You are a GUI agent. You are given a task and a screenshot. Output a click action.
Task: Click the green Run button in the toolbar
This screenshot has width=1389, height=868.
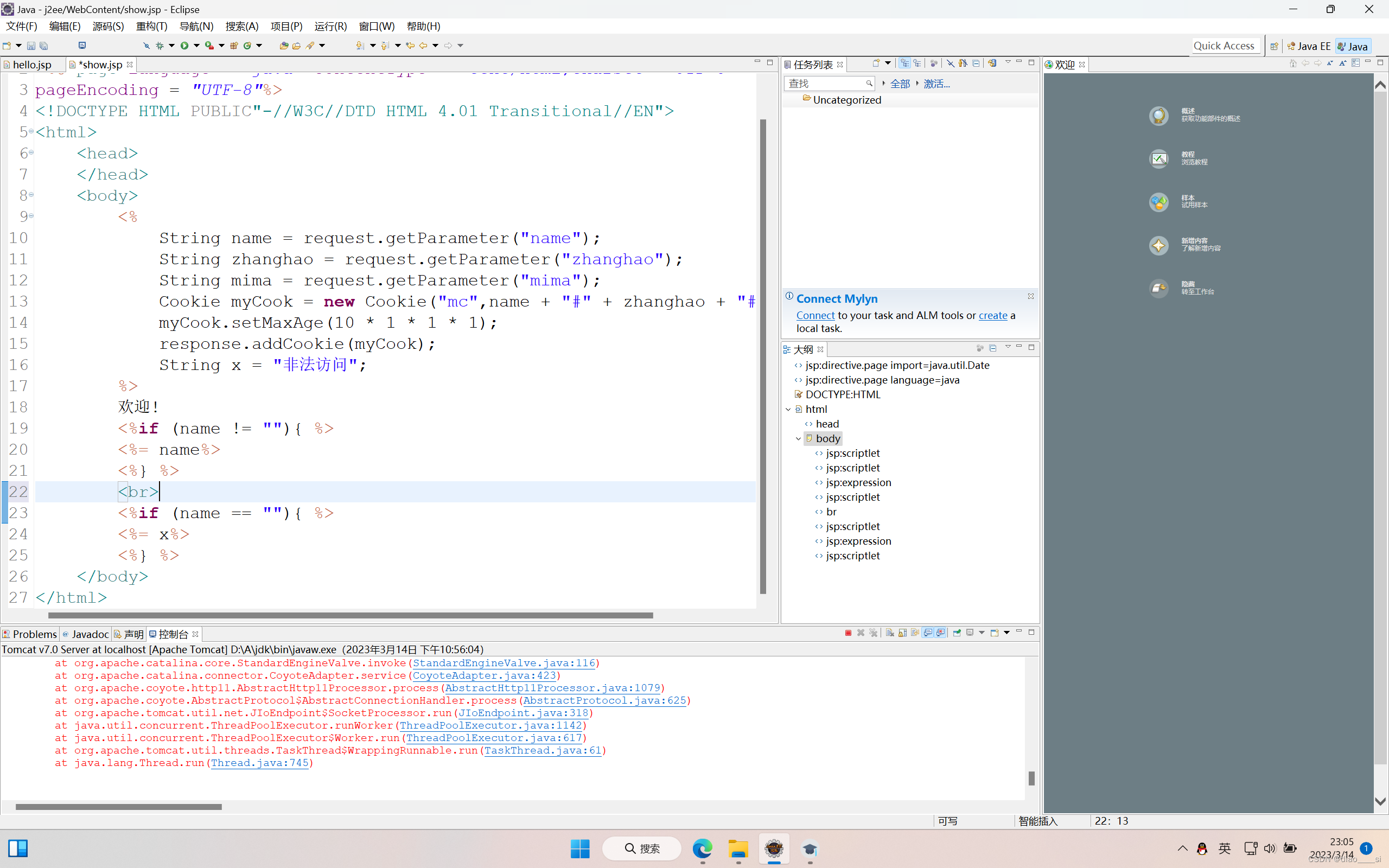(x=184, y=46)
